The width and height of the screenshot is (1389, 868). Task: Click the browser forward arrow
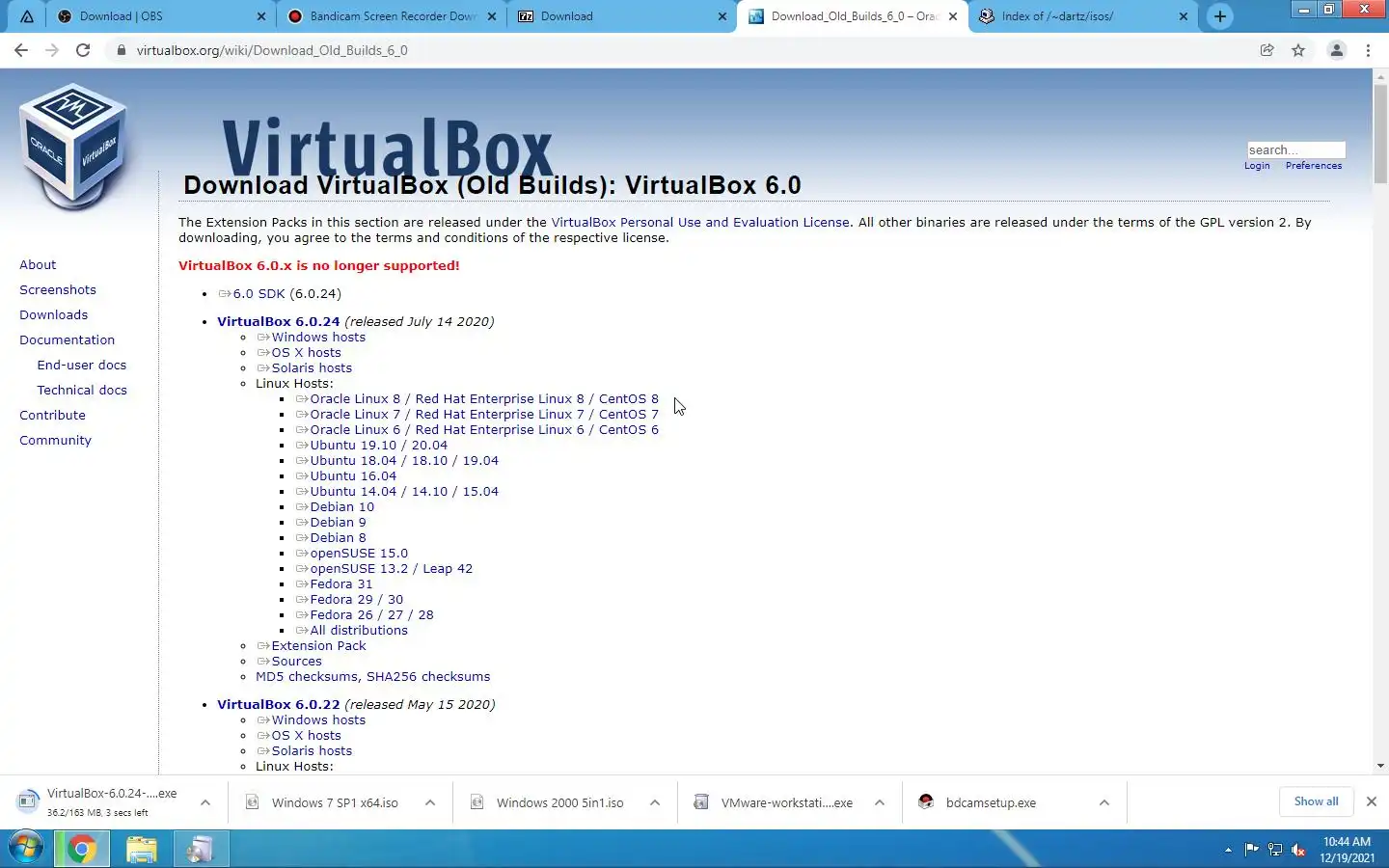pyautogui.click(x=52, y=50)
